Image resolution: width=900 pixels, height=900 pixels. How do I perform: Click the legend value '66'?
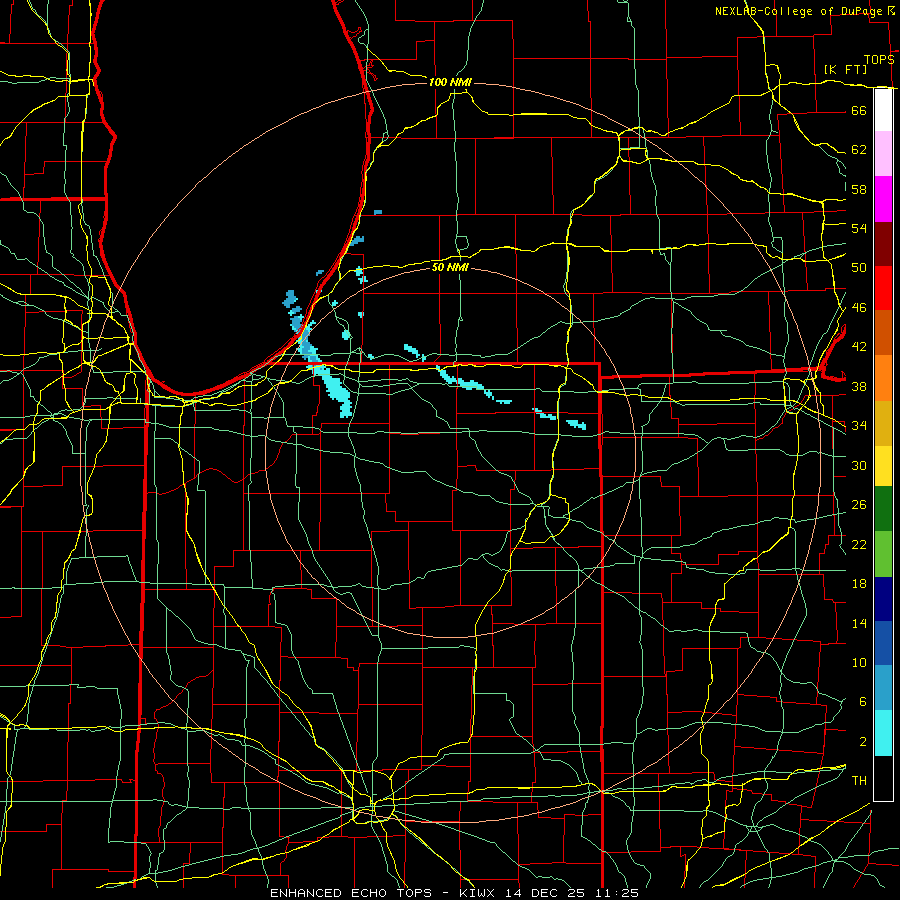tap(859, 110)
